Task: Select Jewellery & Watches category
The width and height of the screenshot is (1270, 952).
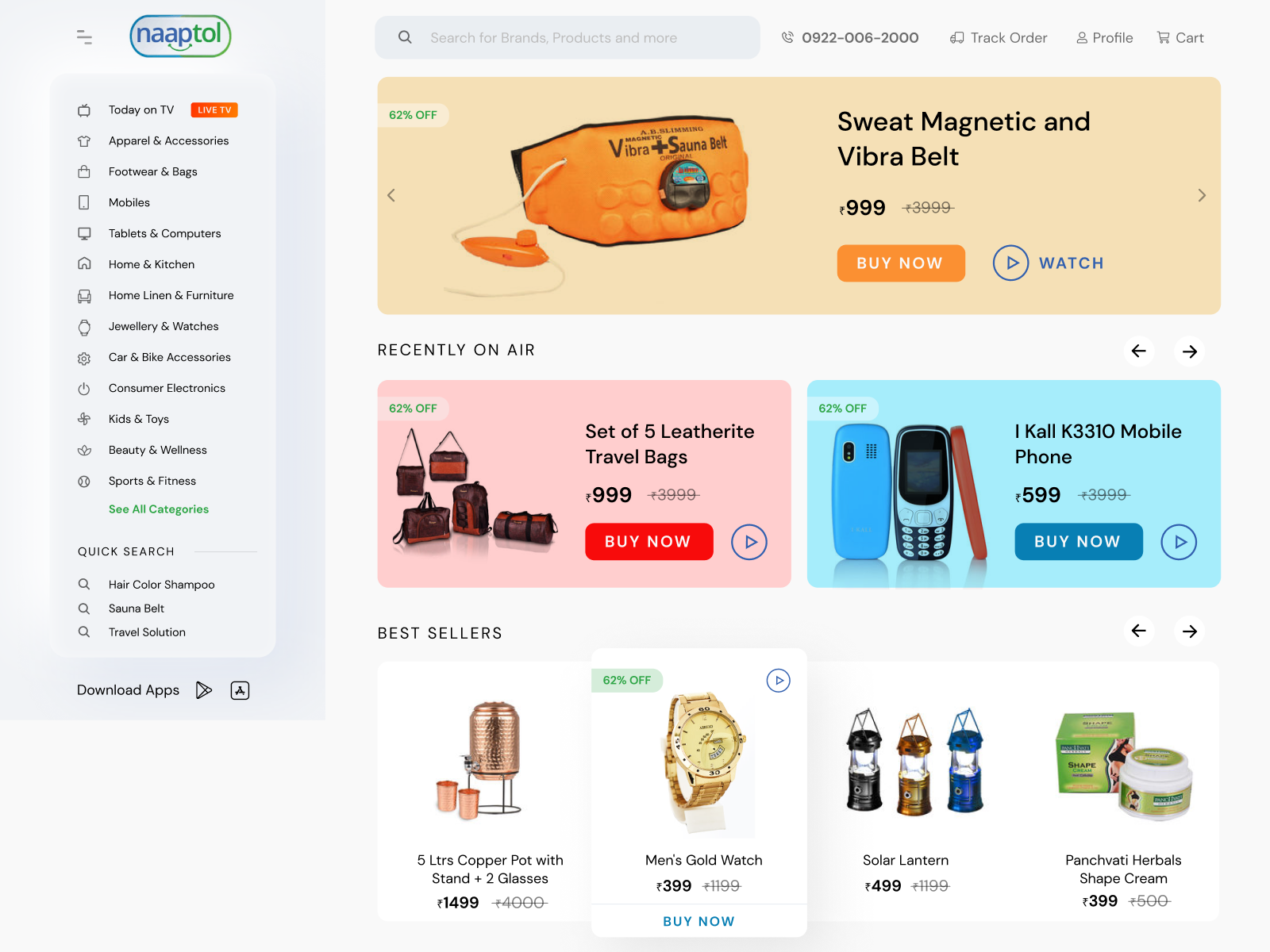Action: point(163,326)
